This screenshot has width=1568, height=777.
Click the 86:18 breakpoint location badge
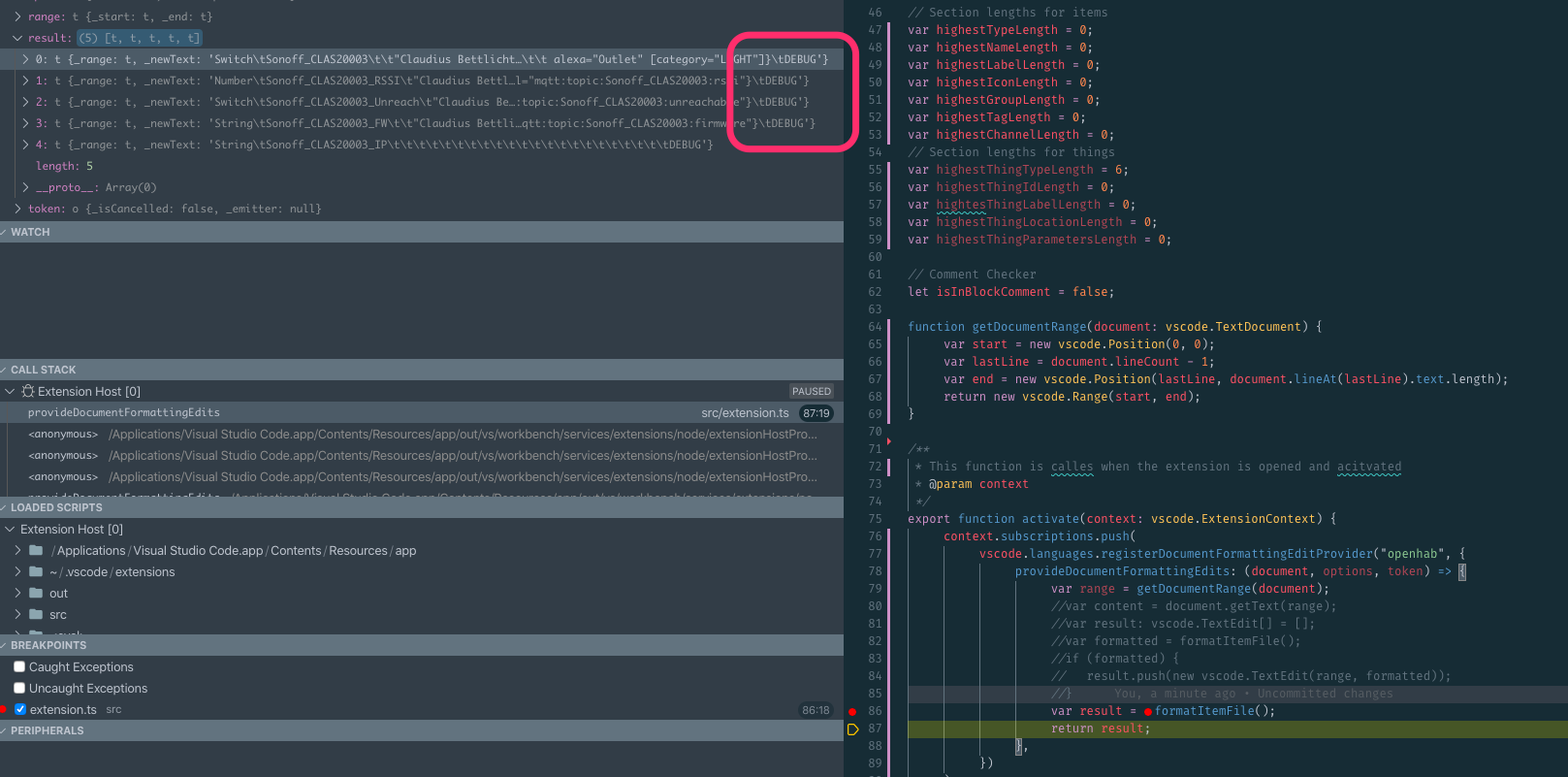point(816,710)
